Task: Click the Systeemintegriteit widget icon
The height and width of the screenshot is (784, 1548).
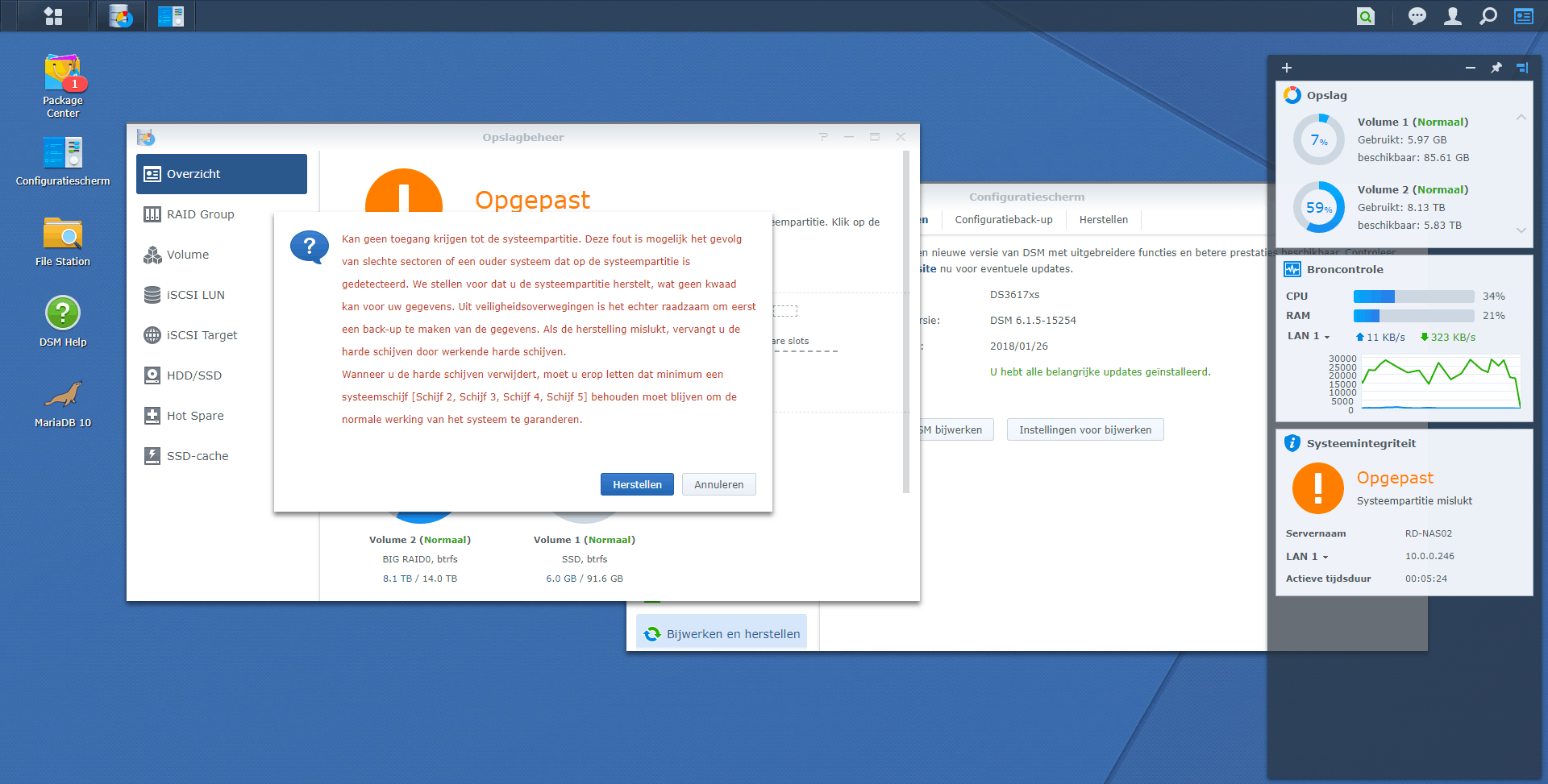Action: (1292, 443)
